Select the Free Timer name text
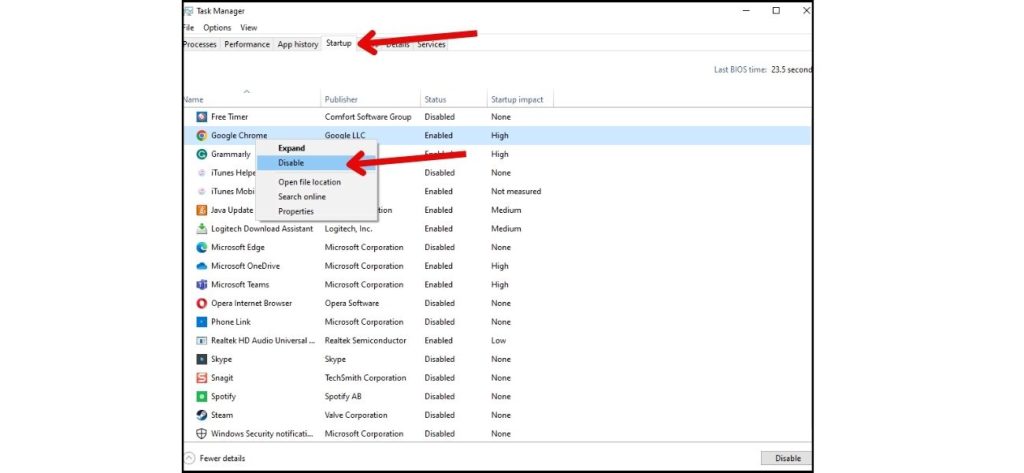Screen dimensions: 1024x473 (x=229, y=117)
